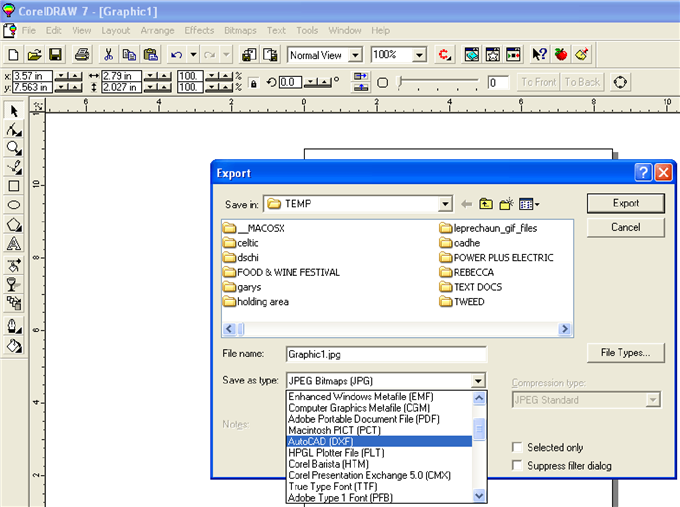The height and width of the screenshot is (507, 680).
Task: Click the red Corel launcher icon
Action: pos(445,55)
